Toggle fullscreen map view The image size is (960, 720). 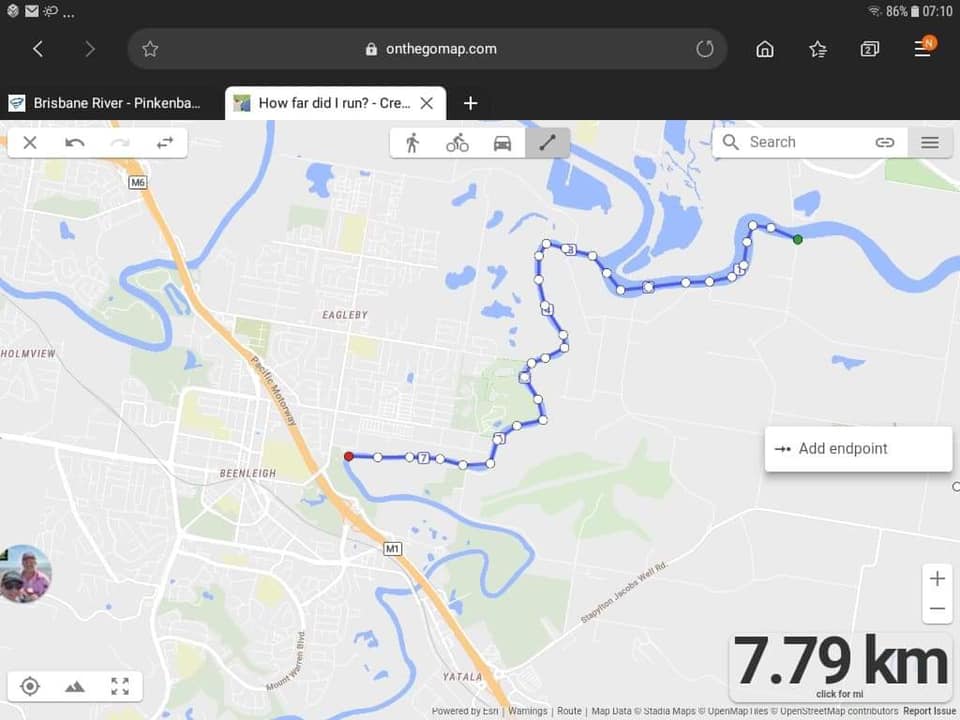[x=120, y=686]
